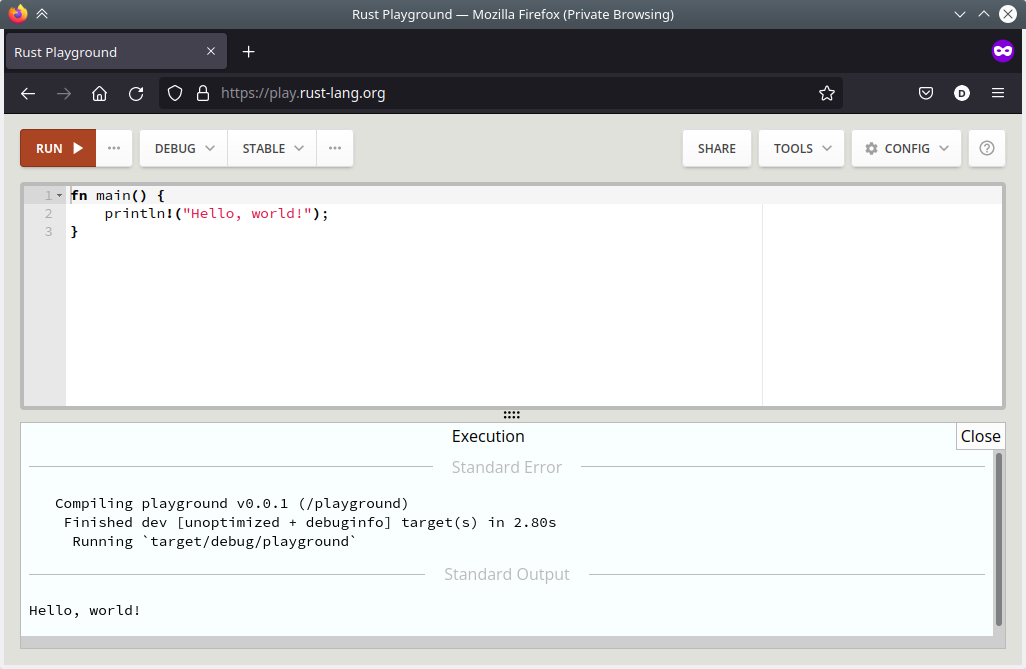Close the Execution output panel
1026x669 pixels.
click(980, 436)
